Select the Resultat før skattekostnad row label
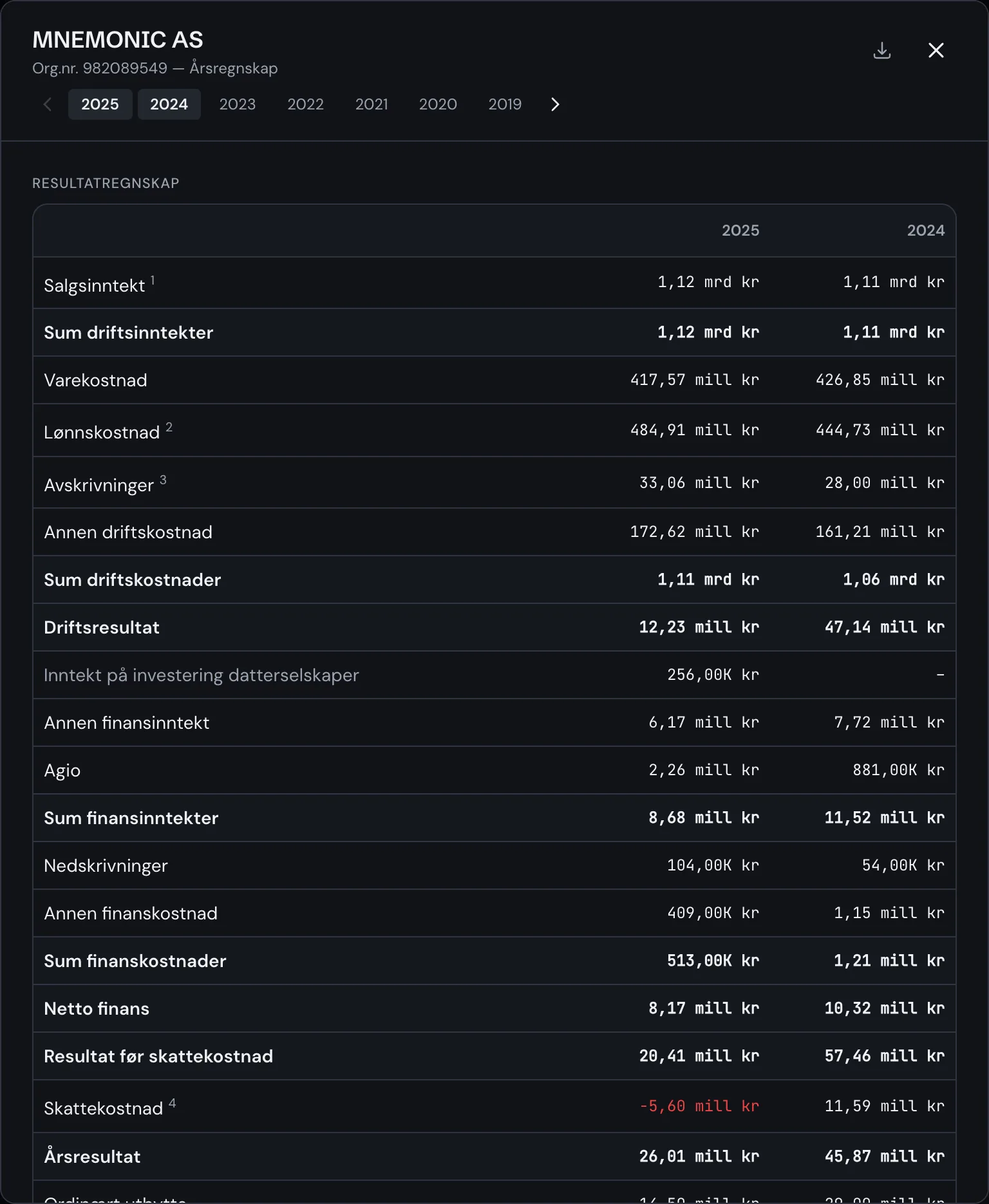This screenshot has height=1204, width=989. (x=158, y=1057)
